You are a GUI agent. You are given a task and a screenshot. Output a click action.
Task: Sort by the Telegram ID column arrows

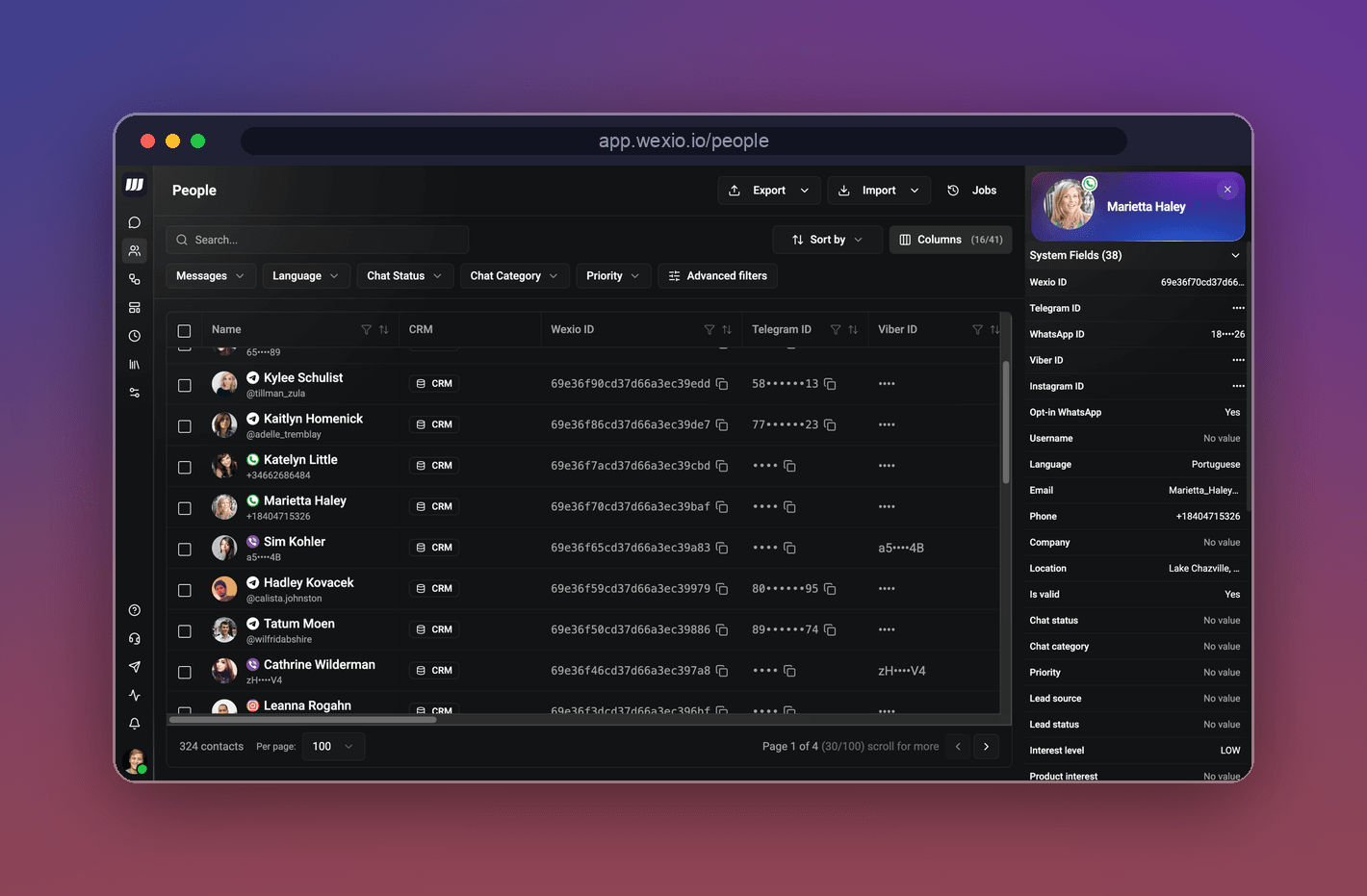pos(853,330)
